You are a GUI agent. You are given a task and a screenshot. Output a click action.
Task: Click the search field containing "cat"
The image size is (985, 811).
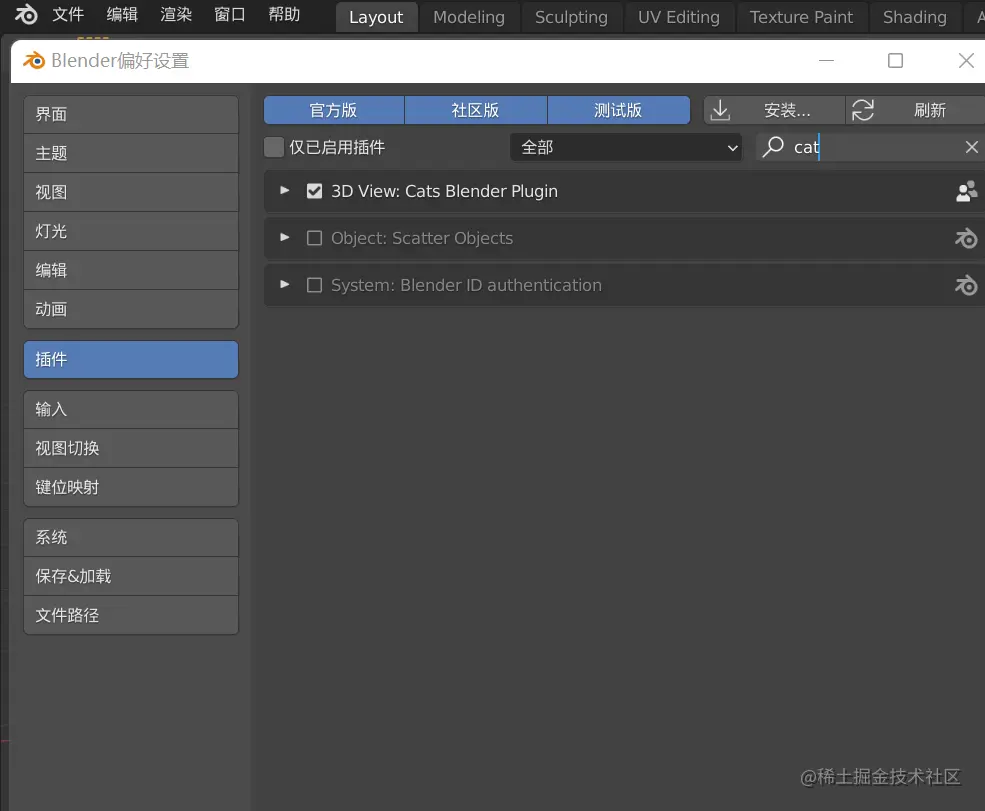[x=870, y=147]
